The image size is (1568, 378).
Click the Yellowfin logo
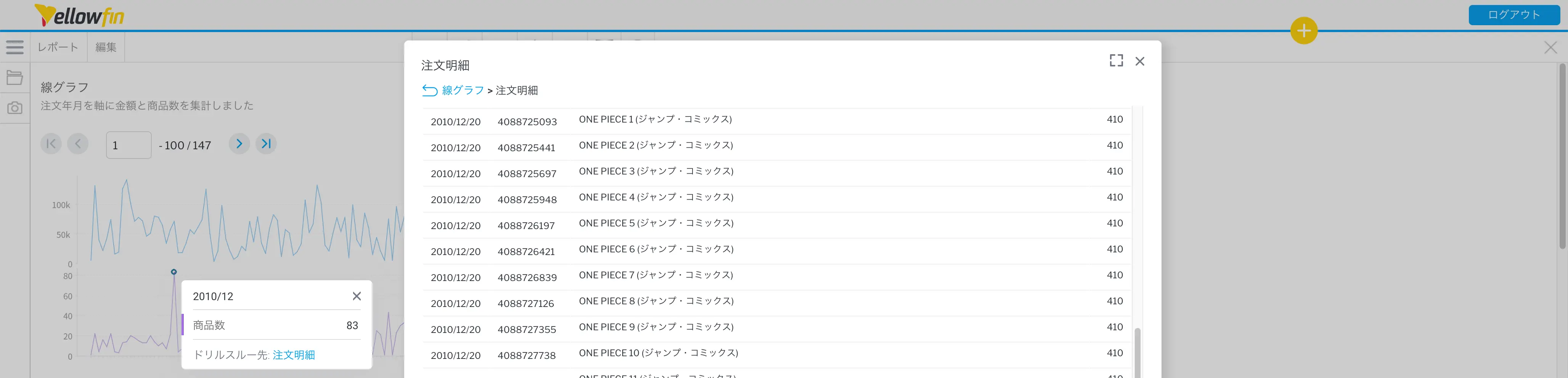coord(80,15)
